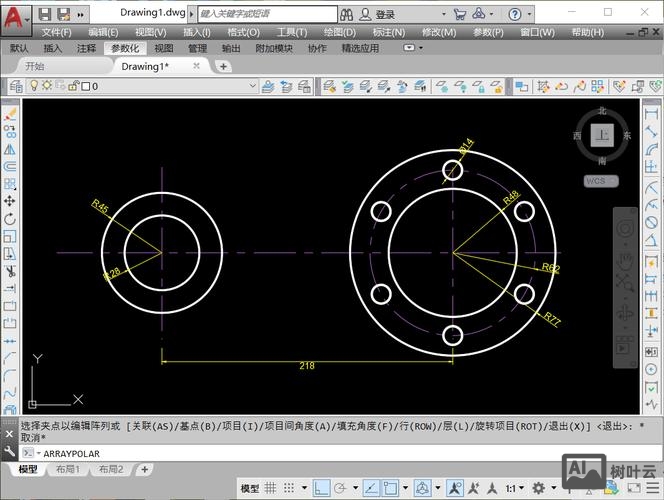The image size is (664, 500).
Task: Open the AutoCAD application menu button
Action: (16, 15)
